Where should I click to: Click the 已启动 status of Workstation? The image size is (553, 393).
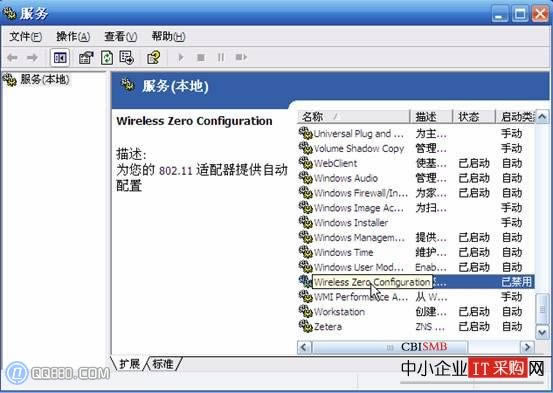point(474,312)
